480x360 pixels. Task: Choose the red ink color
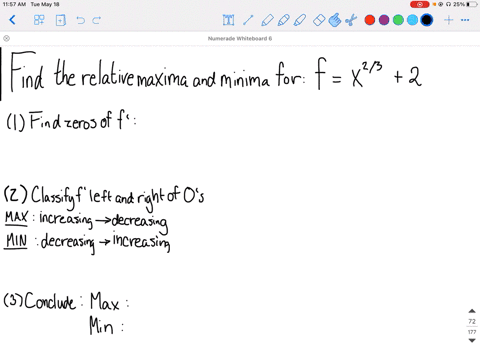click(x=370, y=20)
